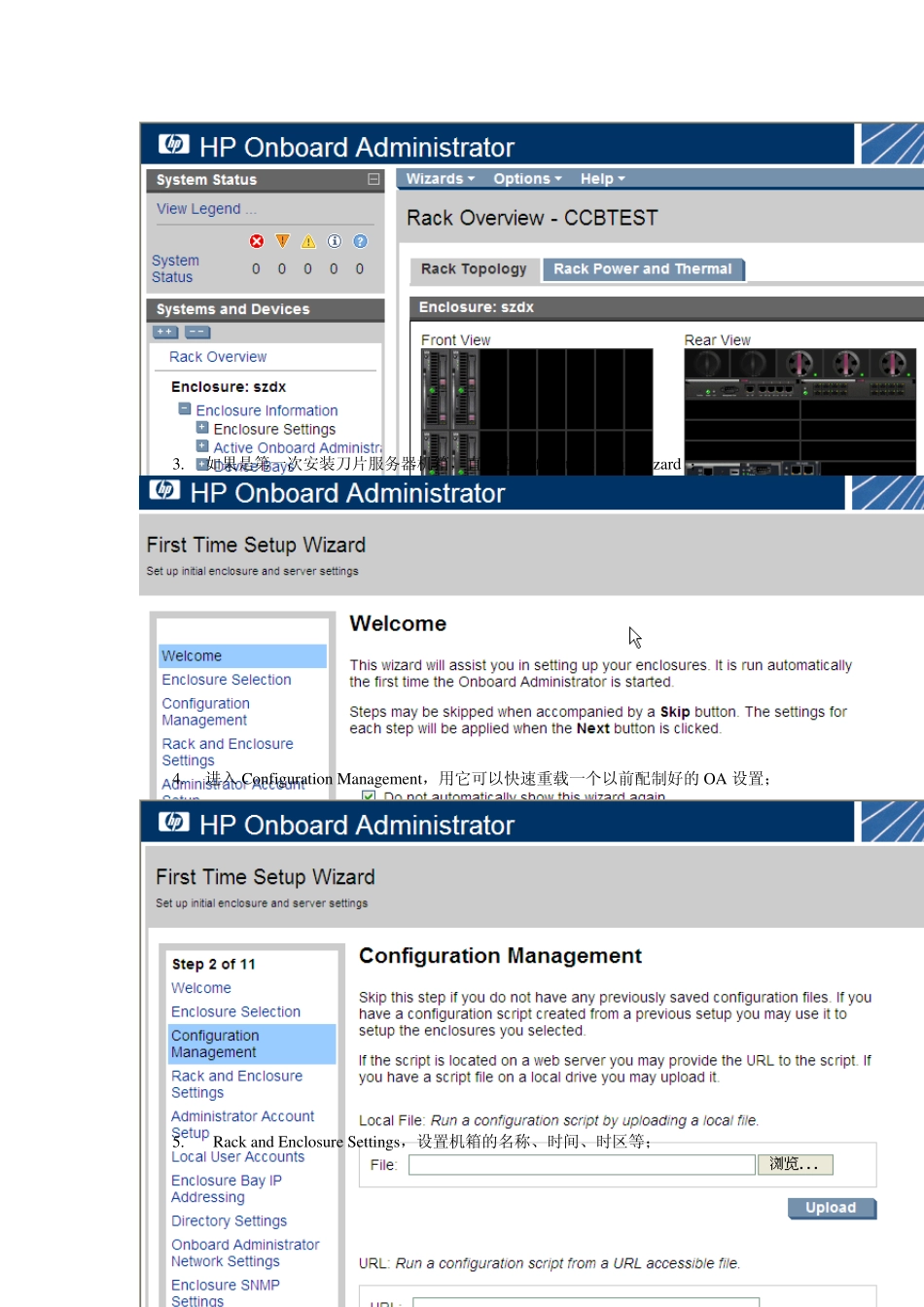Click the blue unknown status question icon
The image size is (924, 1307).
click(x=360, y=241)
